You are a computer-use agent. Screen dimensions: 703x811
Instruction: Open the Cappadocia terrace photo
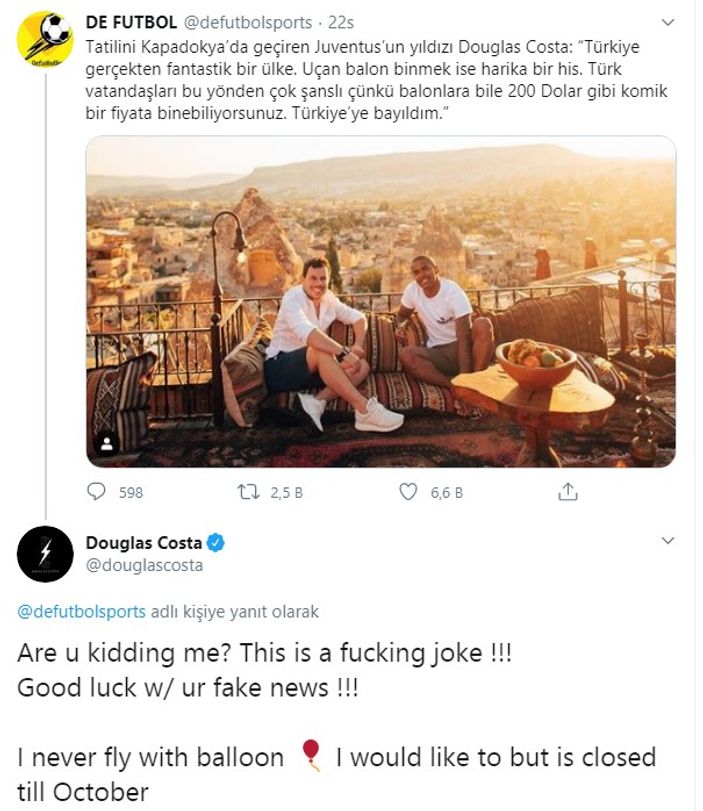(380, 300)
